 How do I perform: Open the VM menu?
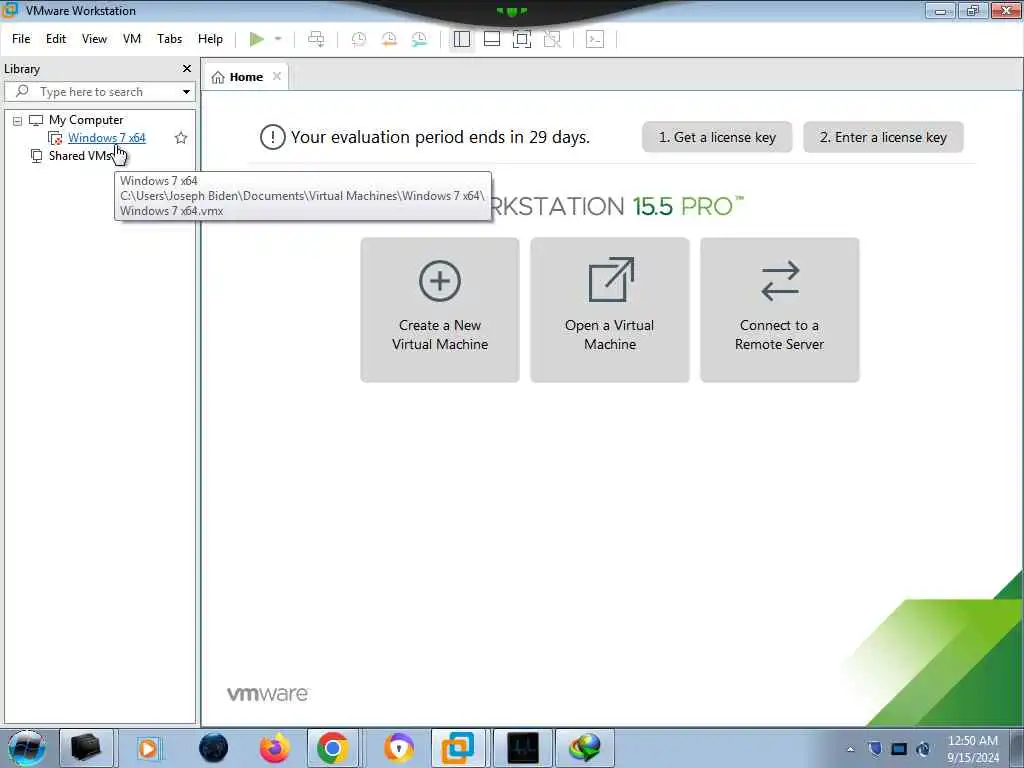[x=132, y=39]
